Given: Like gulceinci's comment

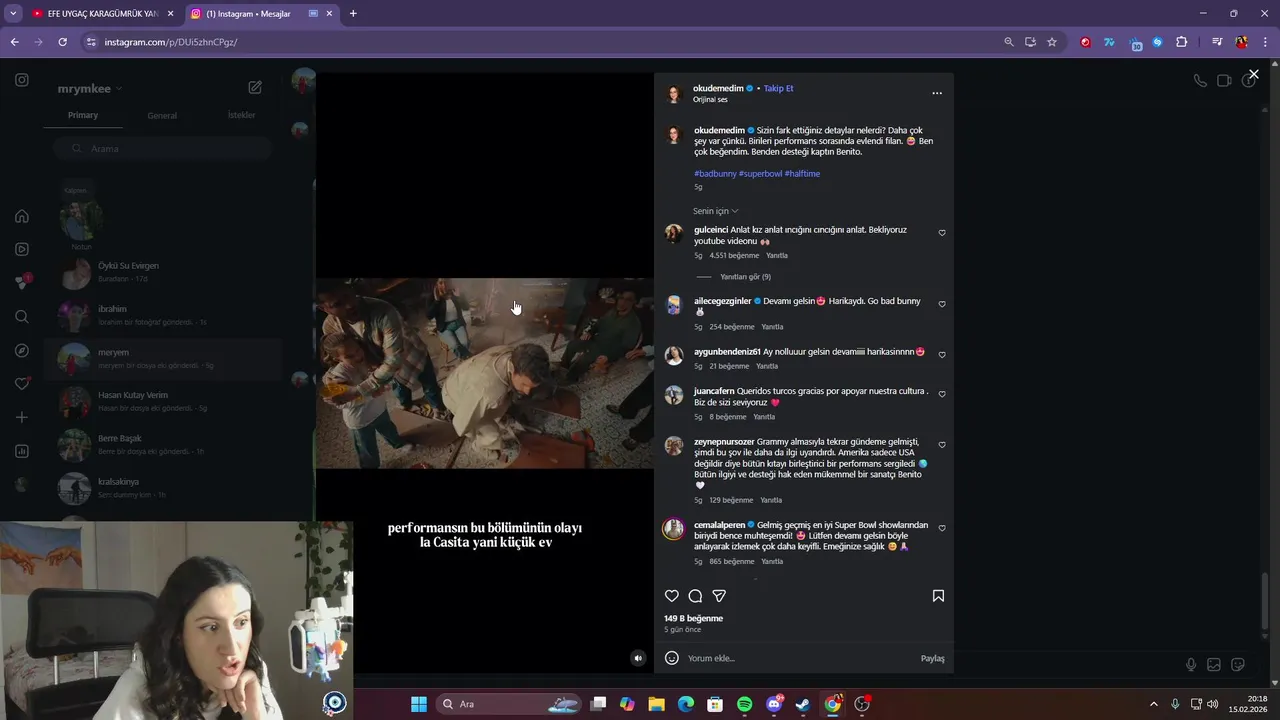Looking at the screenshot, I should click(x=942, y=233).
